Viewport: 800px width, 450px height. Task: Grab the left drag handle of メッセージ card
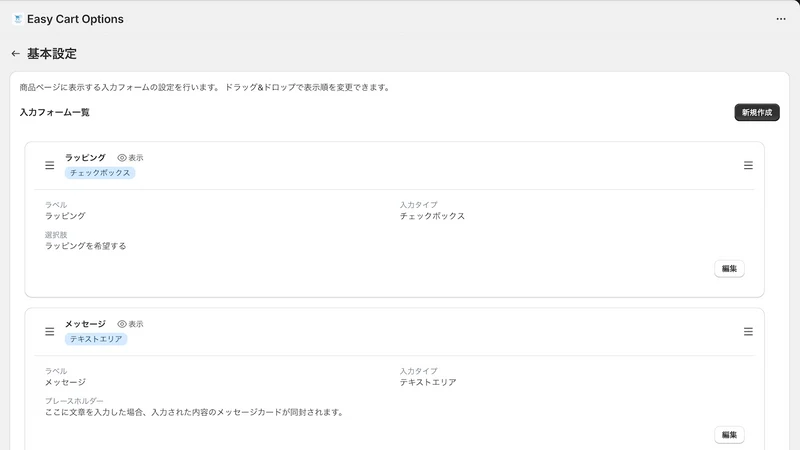[49, 332]
